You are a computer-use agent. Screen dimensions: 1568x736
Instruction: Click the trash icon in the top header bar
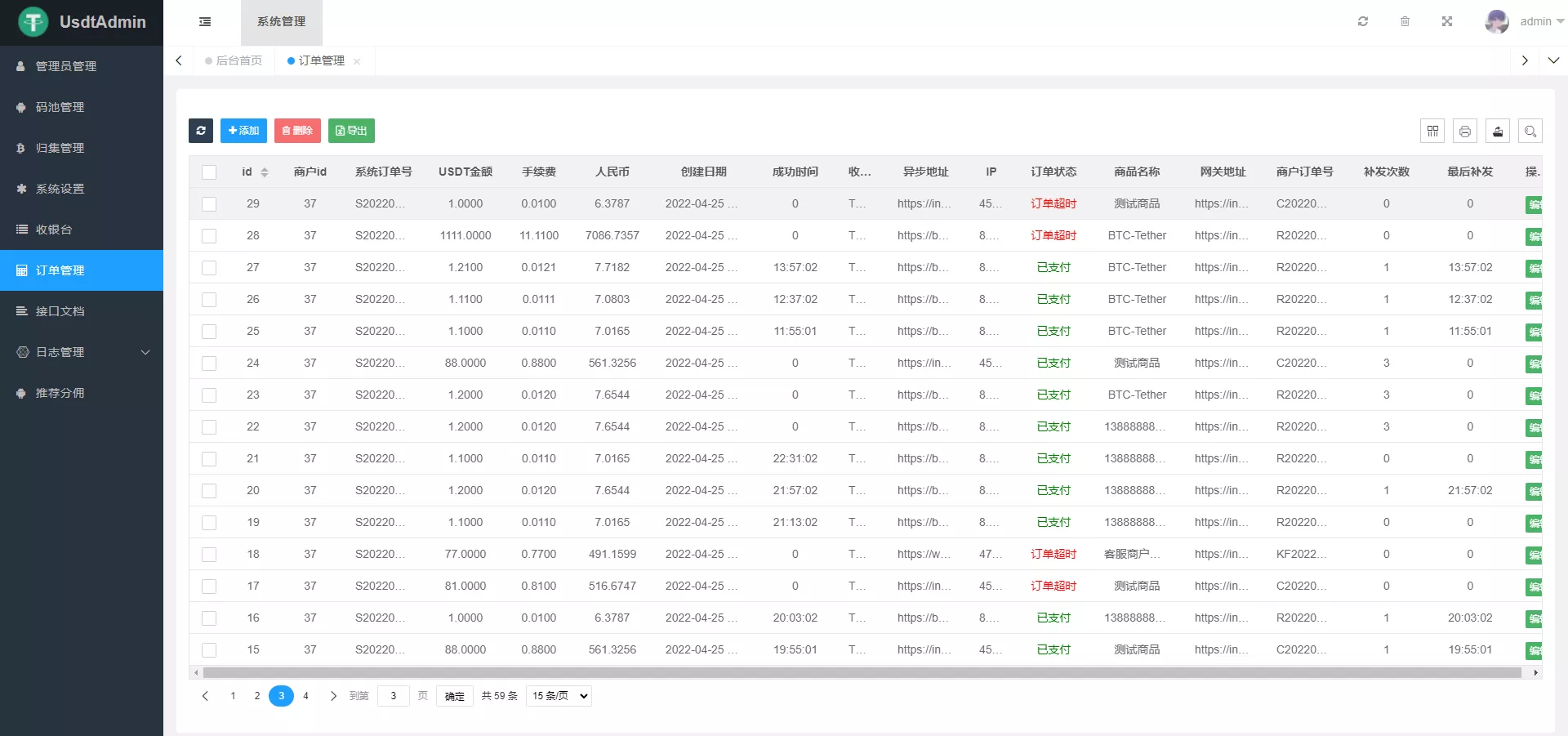pos(1405,21)
